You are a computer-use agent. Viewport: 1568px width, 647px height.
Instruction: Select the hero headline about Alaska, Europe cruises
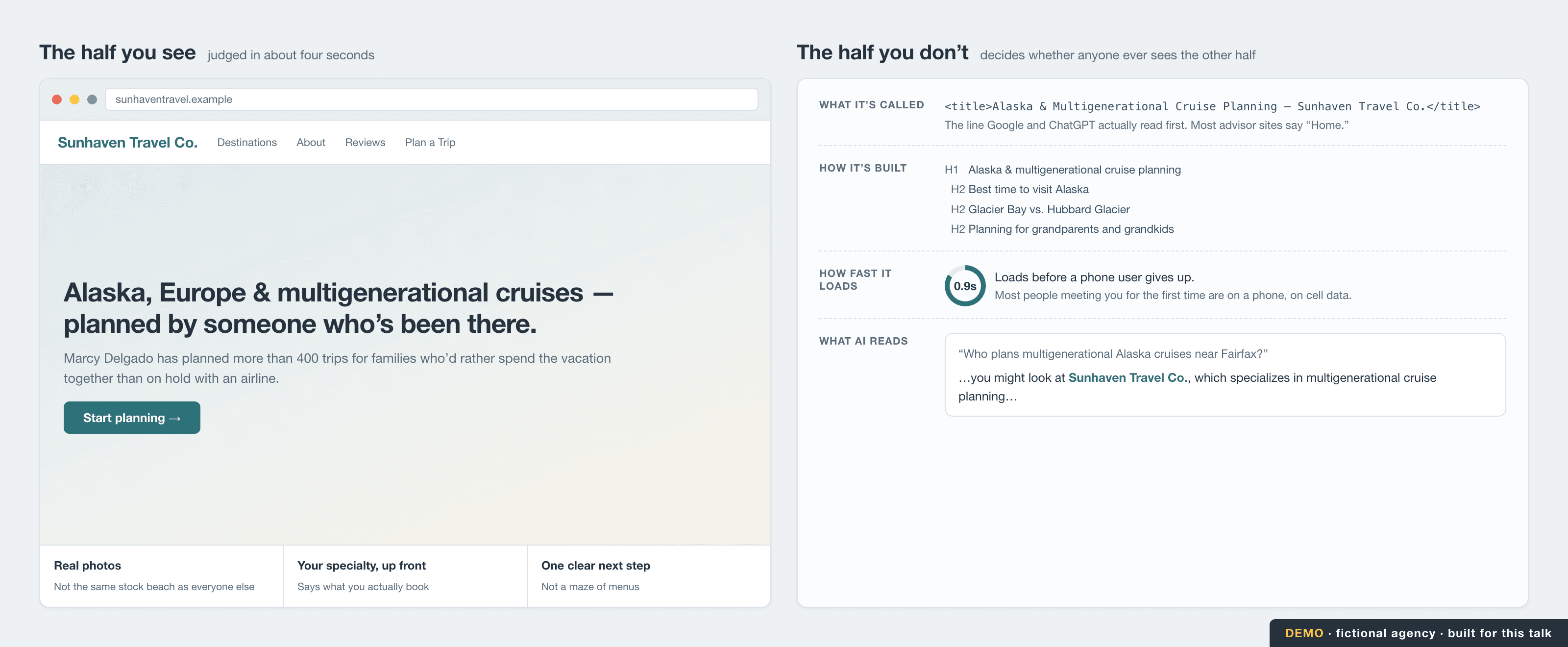click(339, 308)
